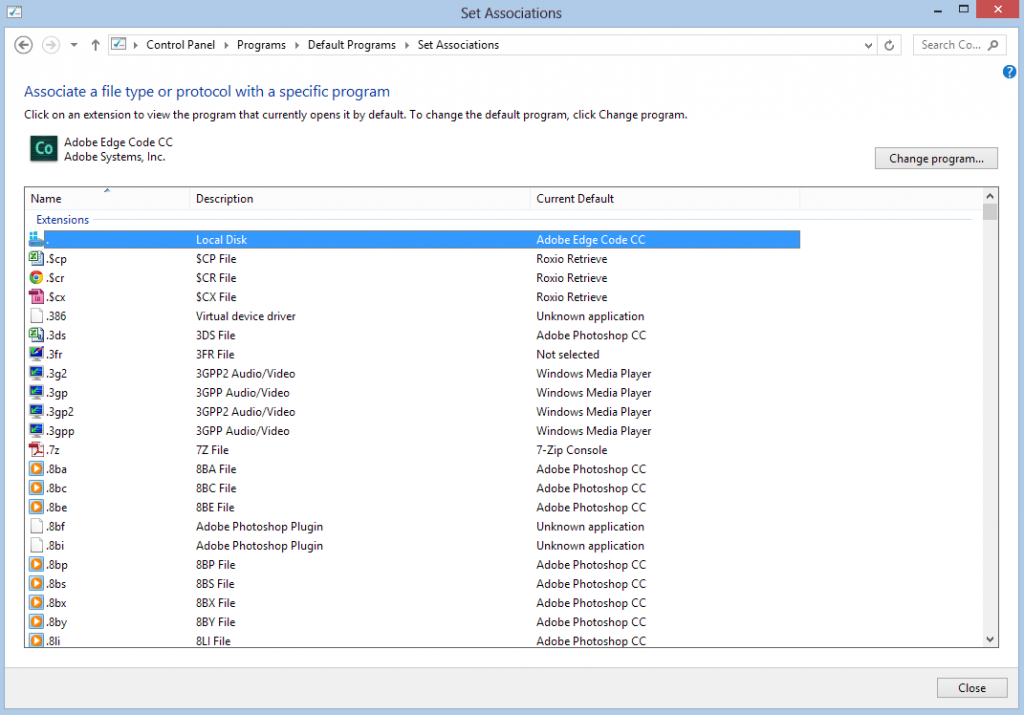Click 'Roxio Retrieve' in the .$cp row
This screenshot has height=715, width=1024.
(571, 259)
